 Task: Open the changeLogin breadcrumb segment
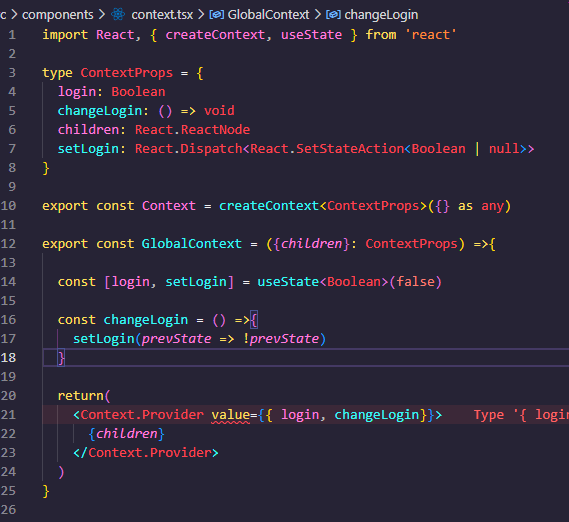coord(381,15)
